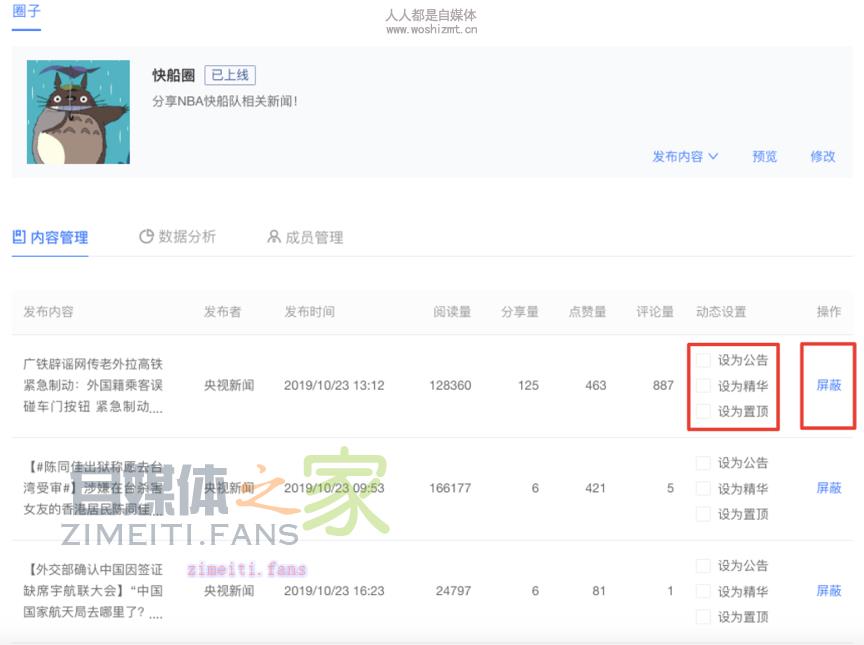Screen dimensions: 864x645
Task: Click the 成员管理 person icon
Action: click(x=274, y=237)
